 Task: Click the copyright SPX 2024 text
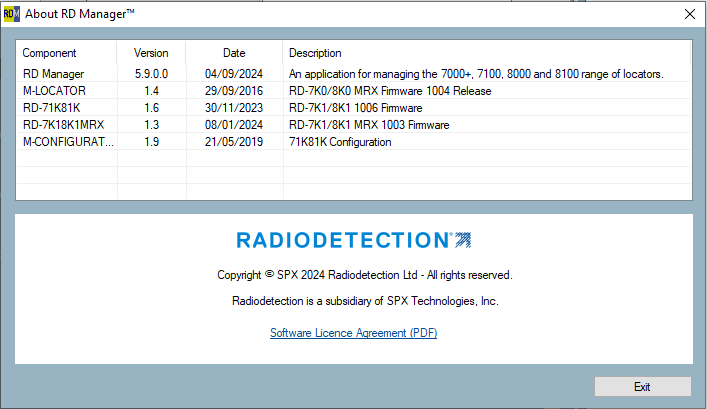[x=365, y=275]
